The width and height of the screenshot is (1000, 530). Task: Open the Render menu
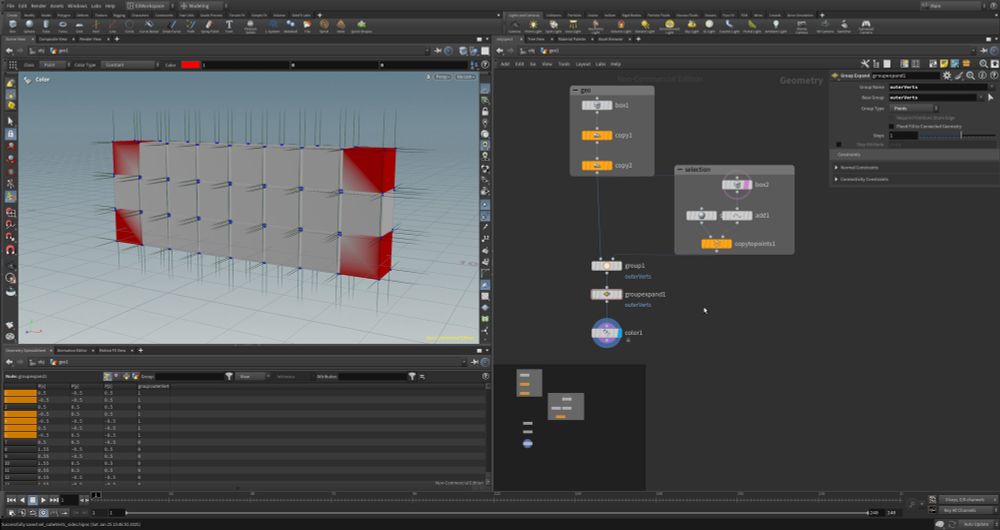pyautogui.click(x=39, y=6)
